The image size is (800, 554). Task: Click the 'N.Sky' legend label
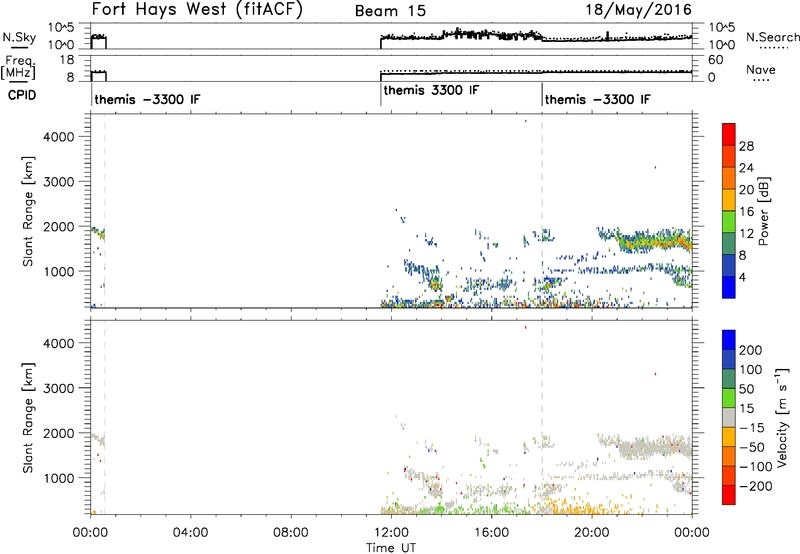(x=19, y=37)
